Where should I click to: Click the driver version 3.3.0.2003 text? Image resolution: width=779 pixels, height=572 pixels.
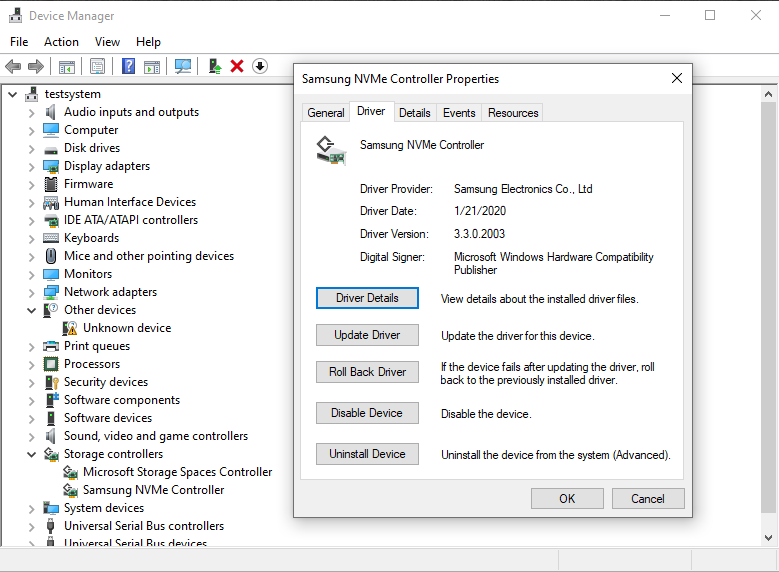pos(479,234)
